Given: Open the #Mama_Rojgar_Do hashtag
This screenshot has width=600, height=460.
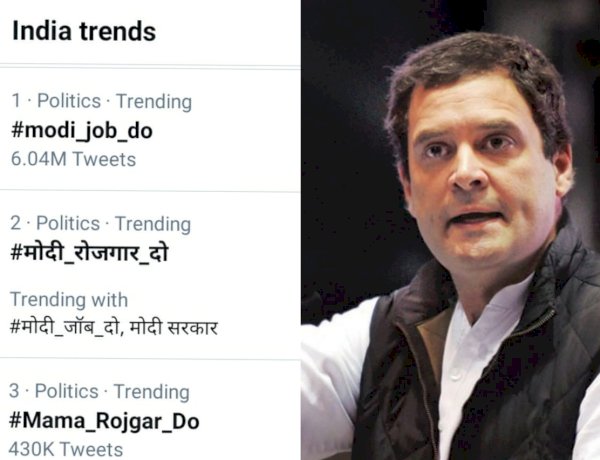Looking at the screenshot, I should pos(104,422).
